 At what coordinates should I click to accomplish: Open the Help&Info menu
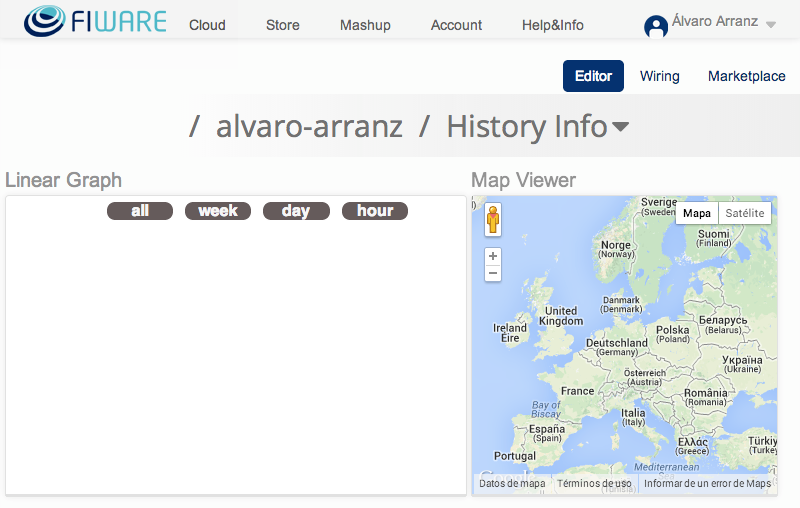click(x=553, y=25)
